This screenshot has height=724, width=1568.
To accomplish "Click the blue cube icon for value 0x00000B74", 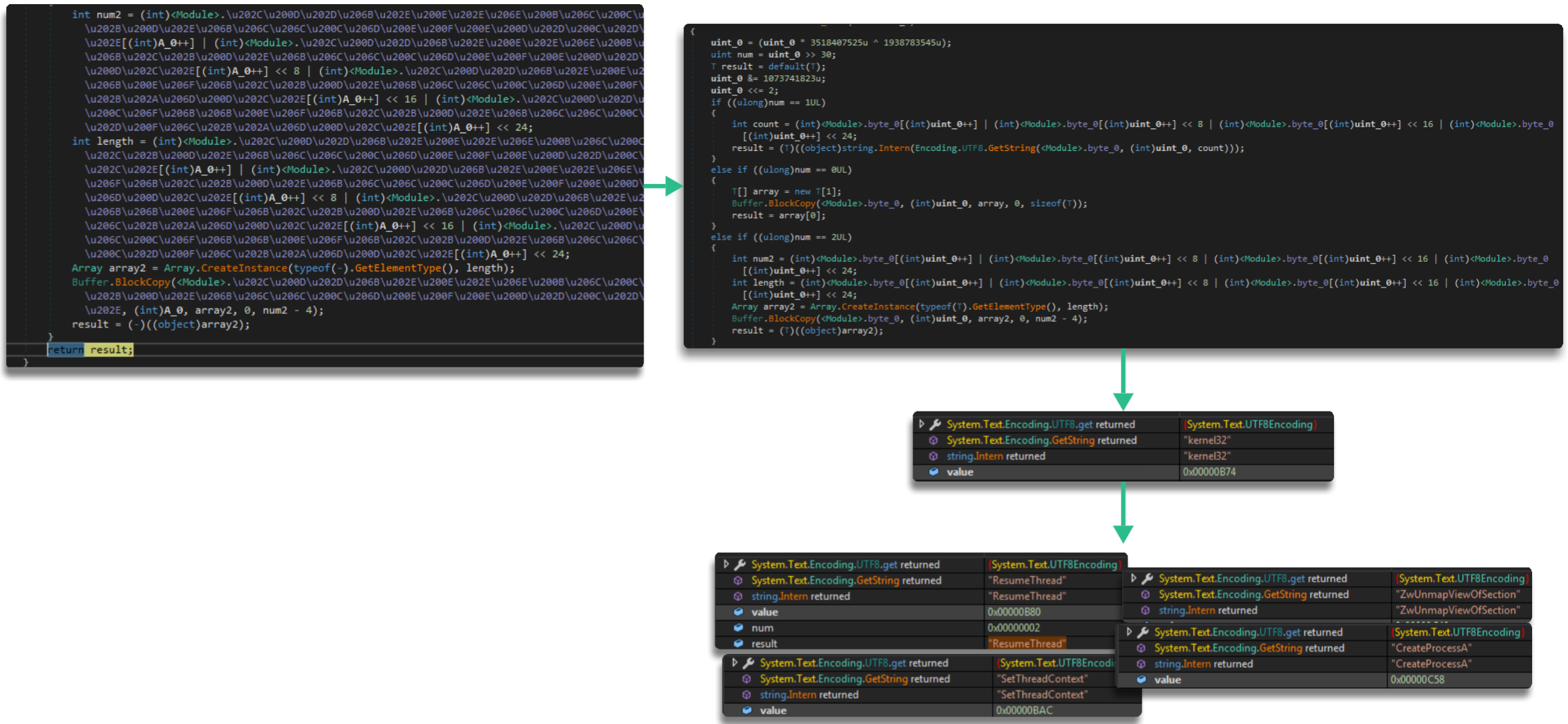I will click(933, 472).
